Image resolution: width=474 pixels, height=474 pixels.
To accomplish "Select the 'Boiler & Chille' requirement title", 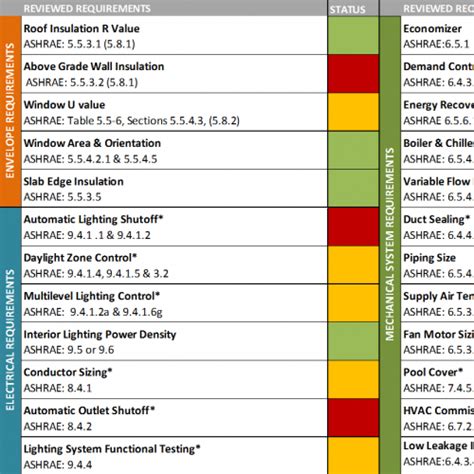I will pyautogui.click(x=438, y=143).
